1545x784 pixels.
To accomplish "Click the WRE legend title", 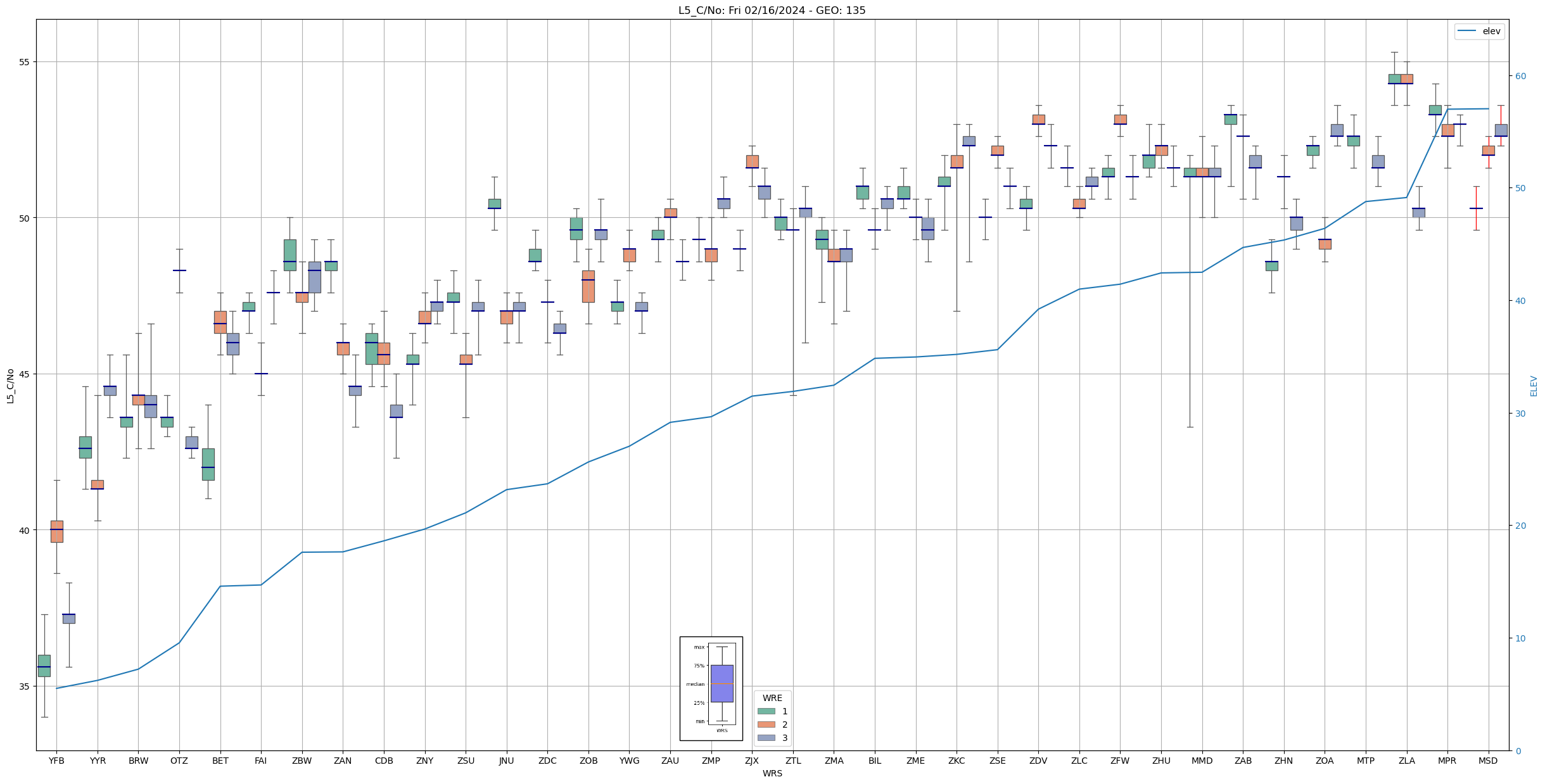I will pyautogui.click(x=772, y=698).
